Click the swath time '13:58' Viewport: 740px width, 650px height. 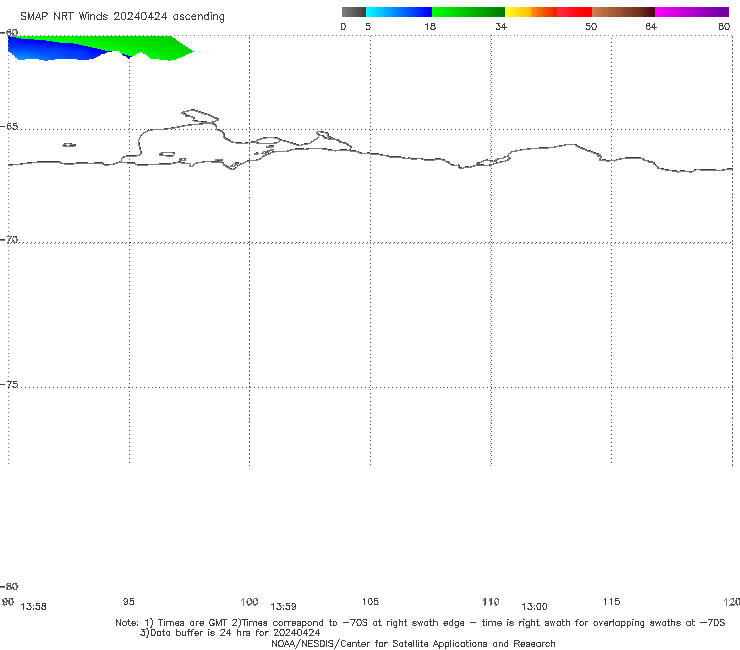tap(34, 607)
